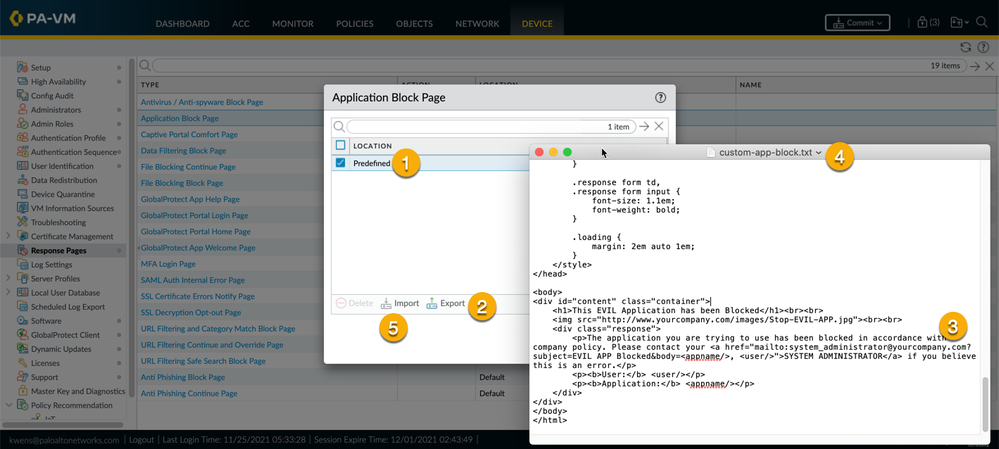Open the SSL Decryption Opt-out Page link
Image resolution: width=999 pixels, height=449 pixels.
click(190, 314)
